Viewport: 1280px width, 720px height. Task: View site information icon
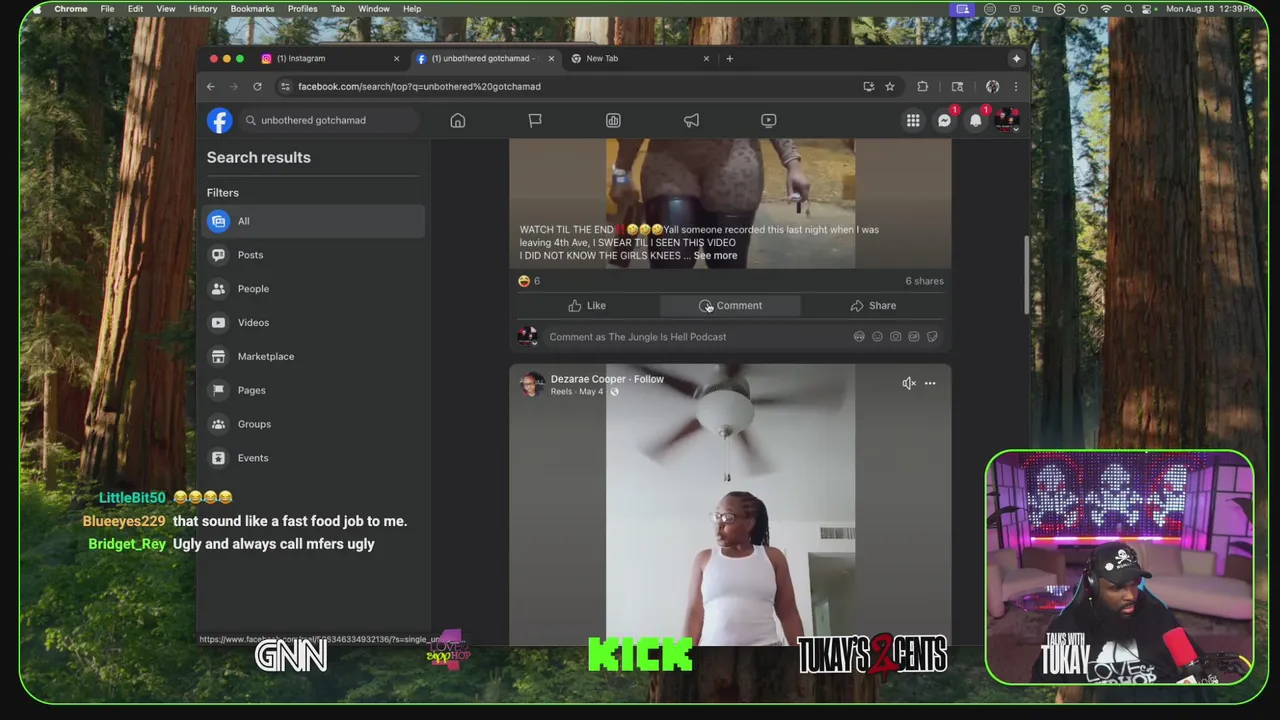pyautogui.click(x=285, y=87)
